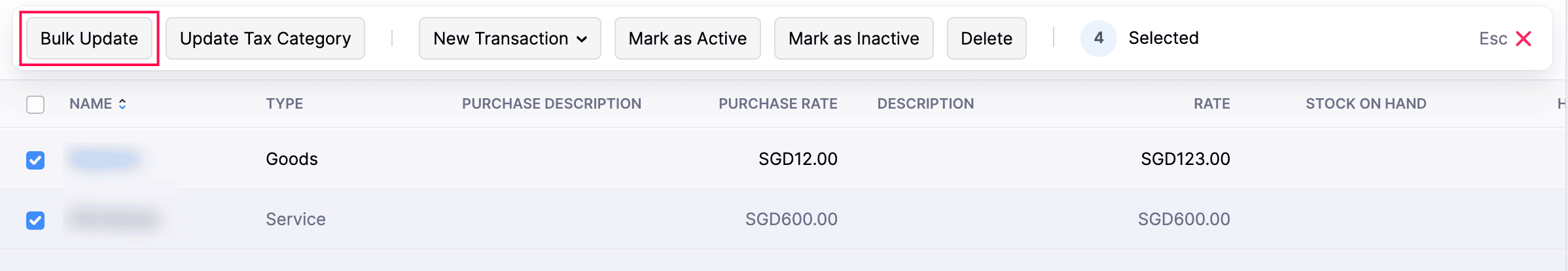Click the Name column sort arrows icon
The image size is (1568, 271).
(x=122, y=103)
